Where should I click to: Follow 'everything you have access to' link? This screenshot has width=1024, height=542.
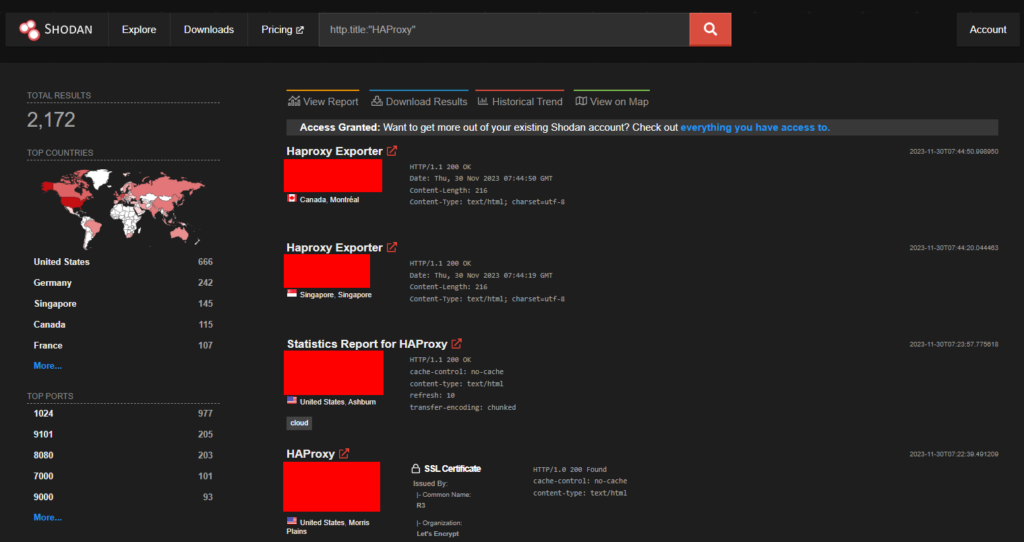coord(755,127)
